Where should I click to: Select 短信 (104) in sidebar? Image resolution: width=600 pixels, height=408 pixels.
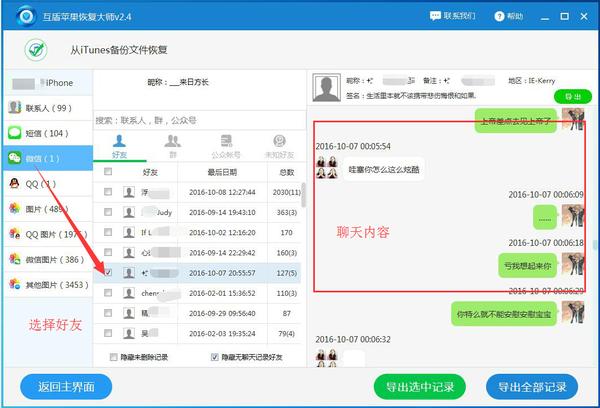(48, 133)
